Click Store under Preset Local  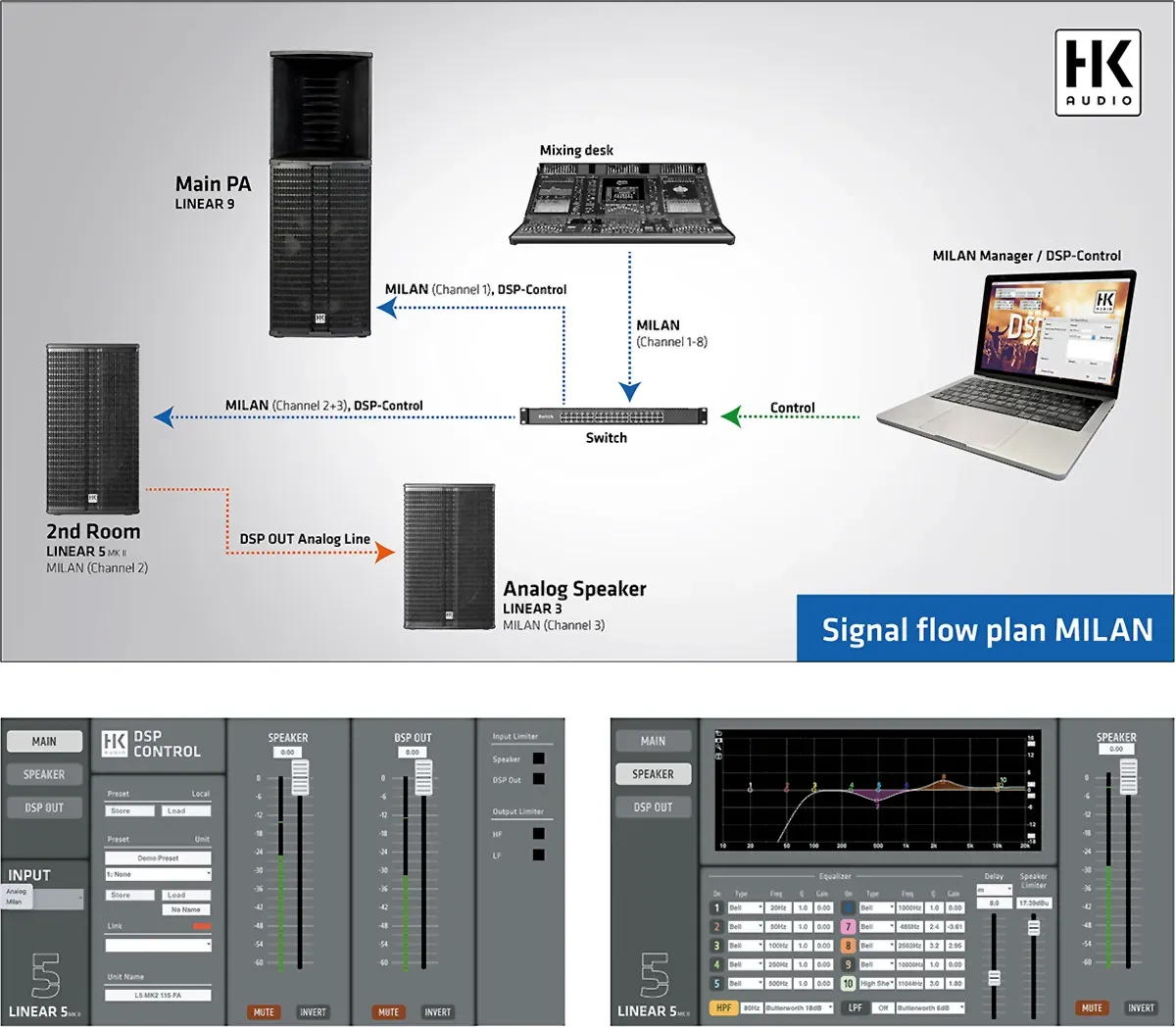129,811
